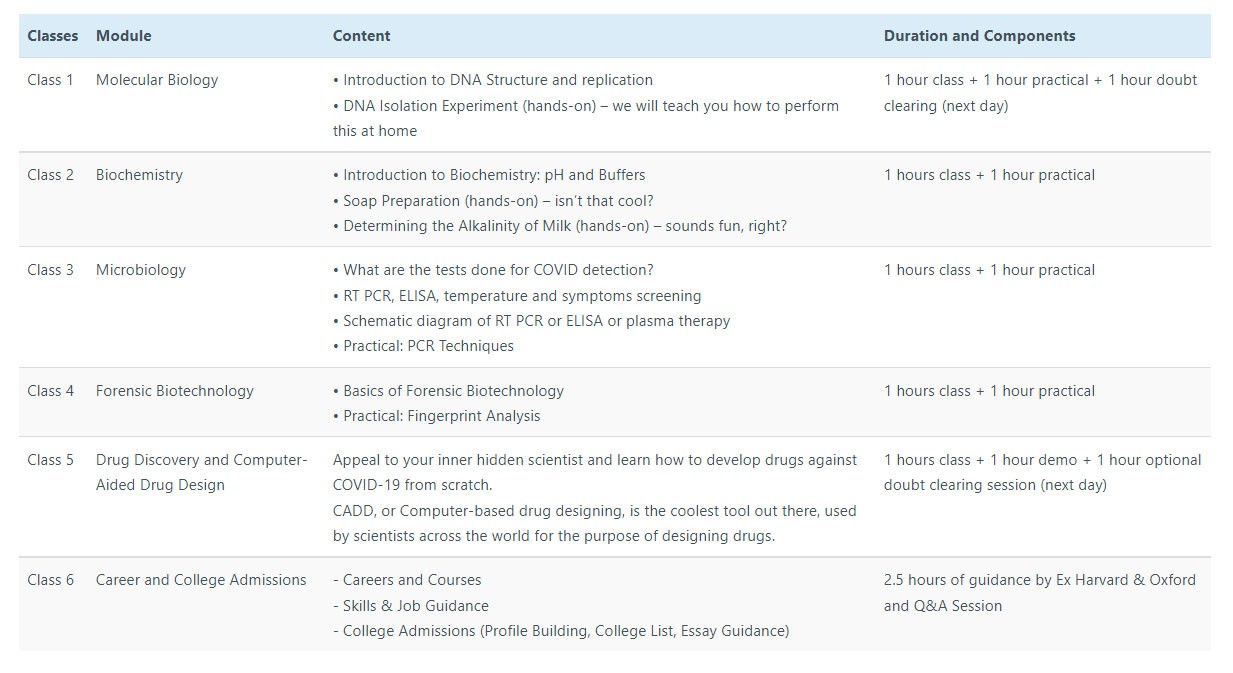The image size is (1233, 673).
Task: Select the Module column header
Action: pos(123,36)
